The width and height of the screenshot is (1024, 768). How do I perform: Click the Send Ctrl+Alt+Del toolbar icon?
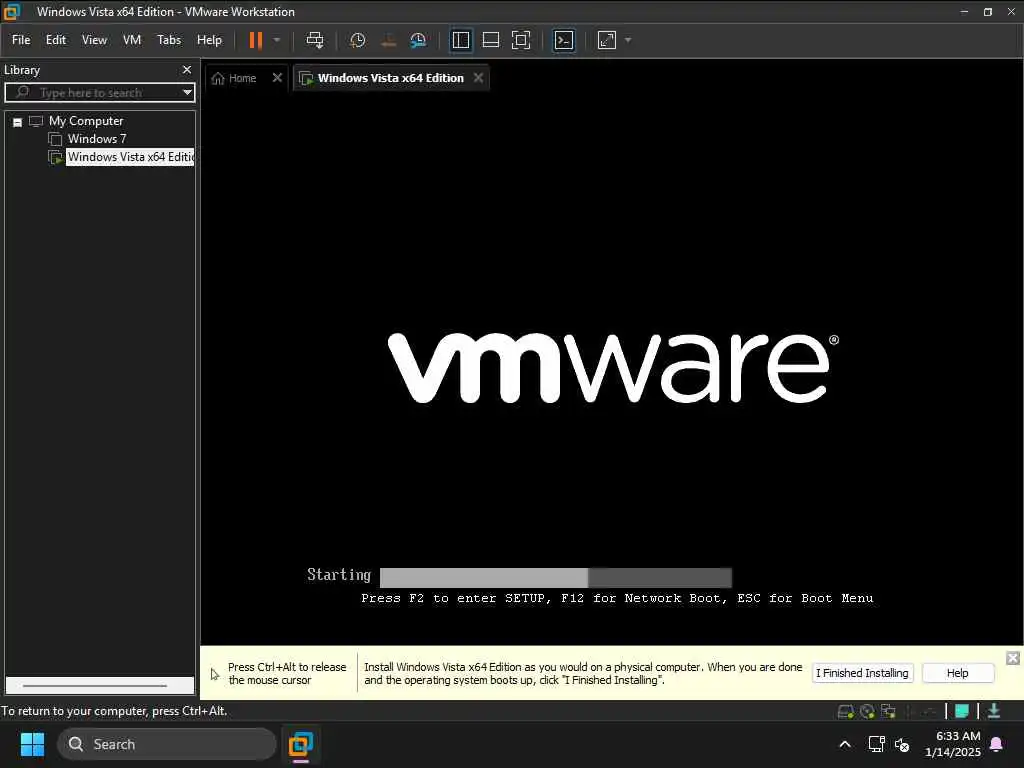coord(315,40)
